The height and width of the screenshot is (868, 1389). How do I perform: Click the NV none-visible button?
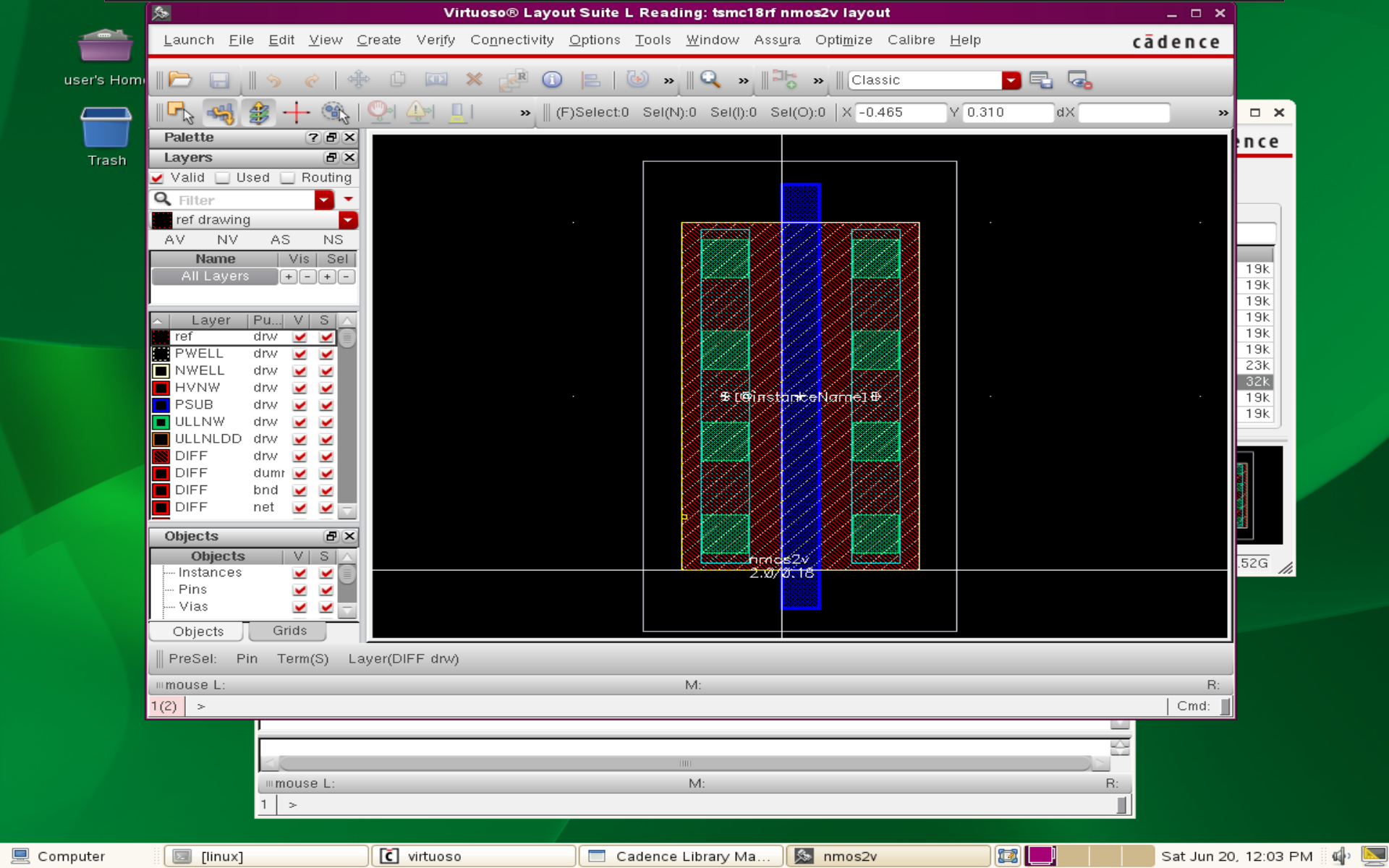click(x=227, y=240)
